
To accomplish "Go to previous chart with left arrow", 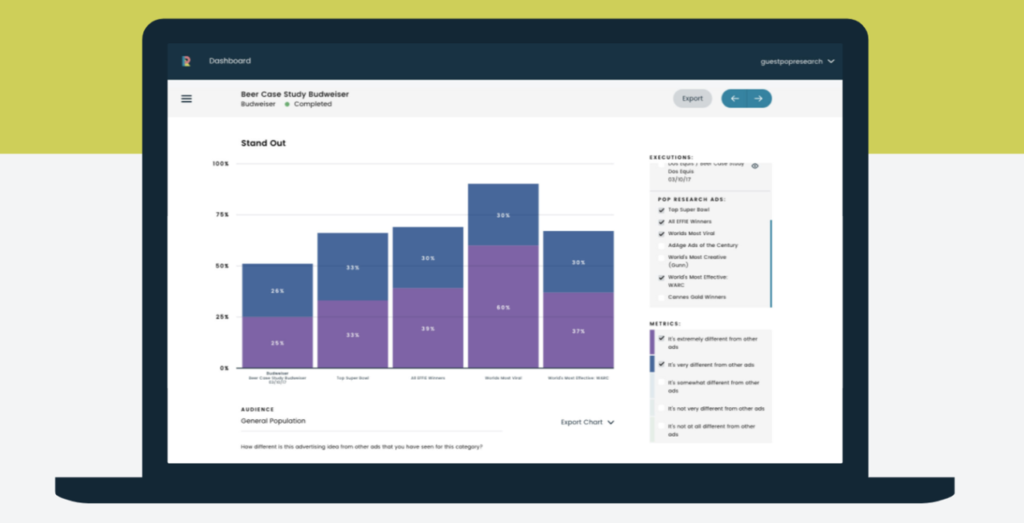I will (735, 98).
